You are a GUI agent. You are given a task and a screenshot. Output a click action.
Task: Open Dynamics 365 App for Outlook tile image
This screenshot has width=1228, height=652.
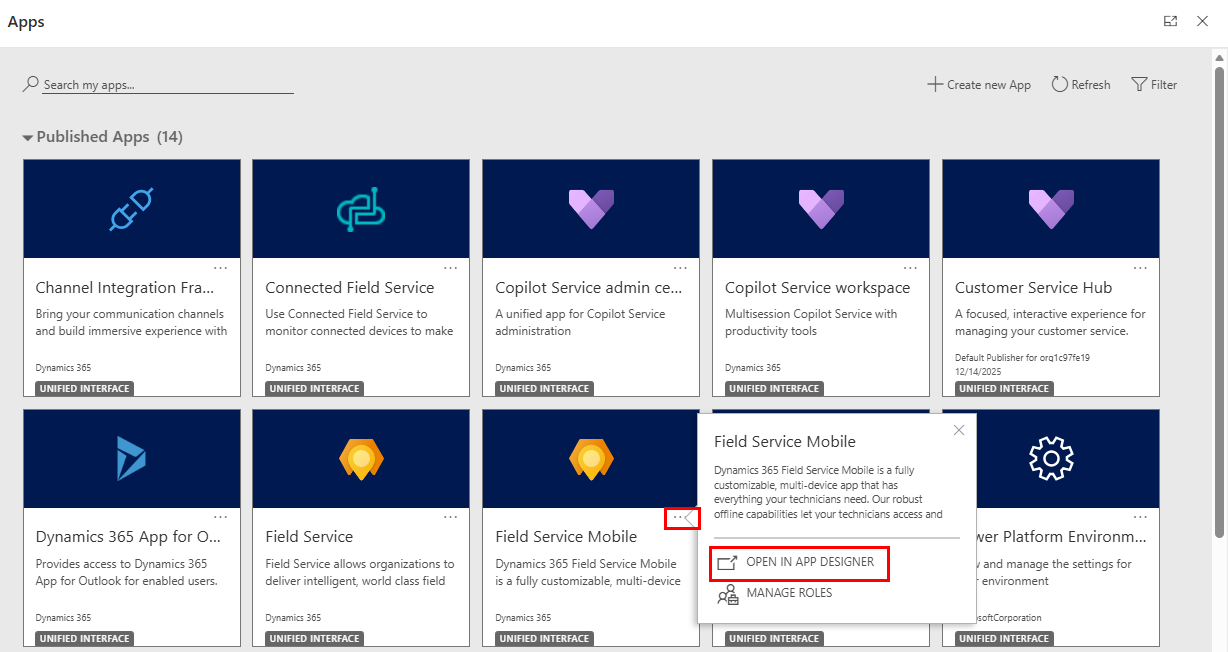(x=132, y=458)
